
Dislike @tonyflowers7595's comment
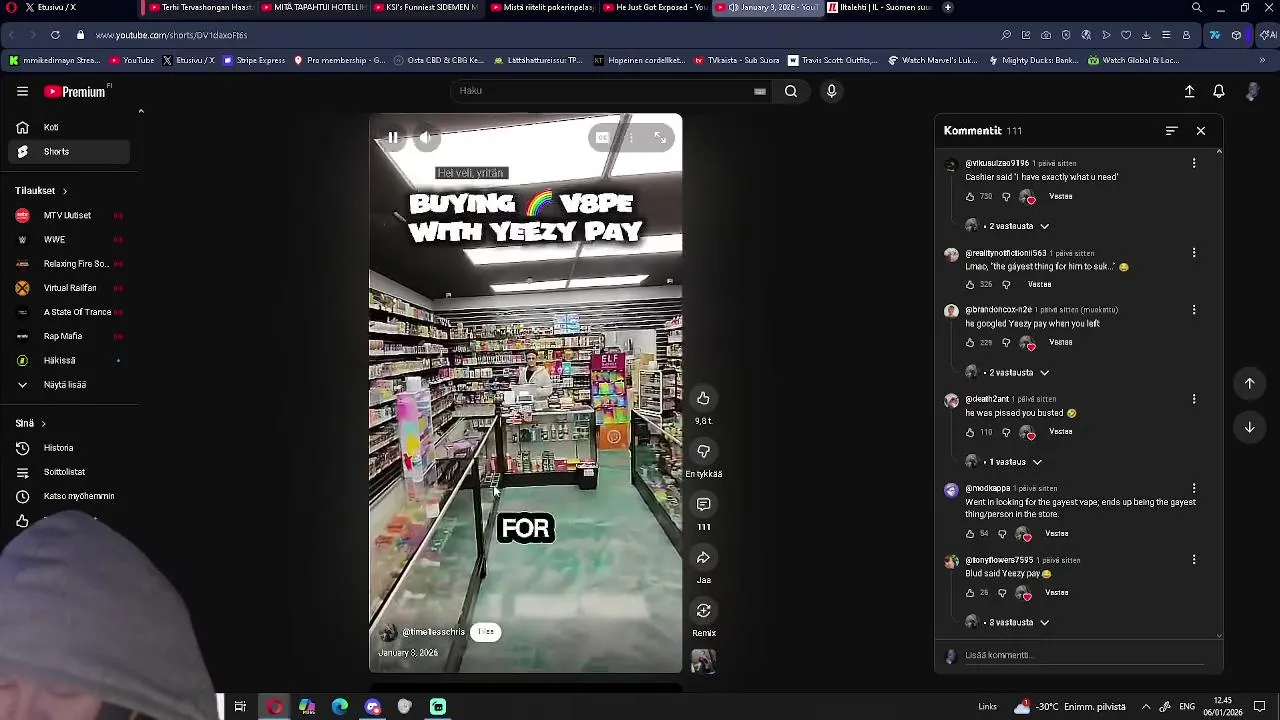(x=1002, y=593)
